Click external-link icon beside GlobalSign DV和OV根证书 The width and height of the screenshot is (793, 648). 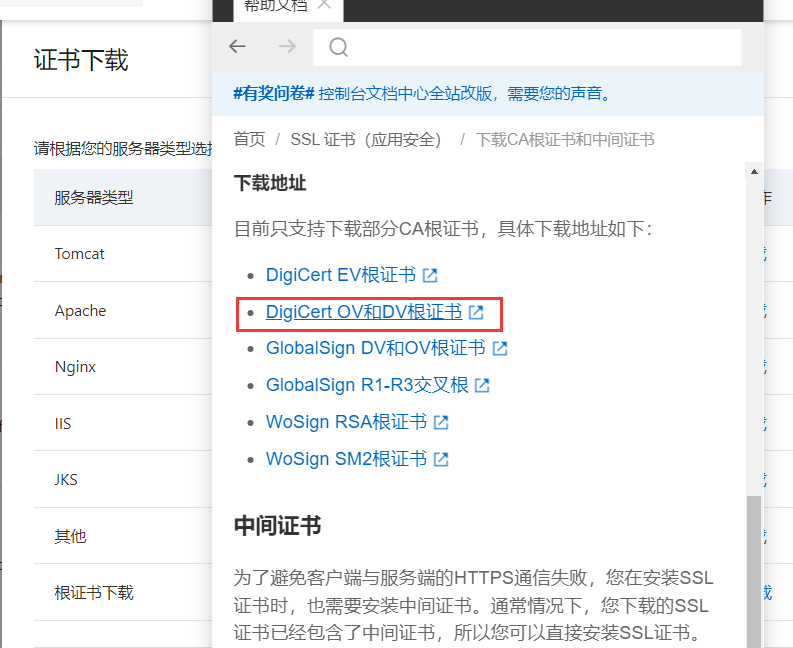(500, 349)
